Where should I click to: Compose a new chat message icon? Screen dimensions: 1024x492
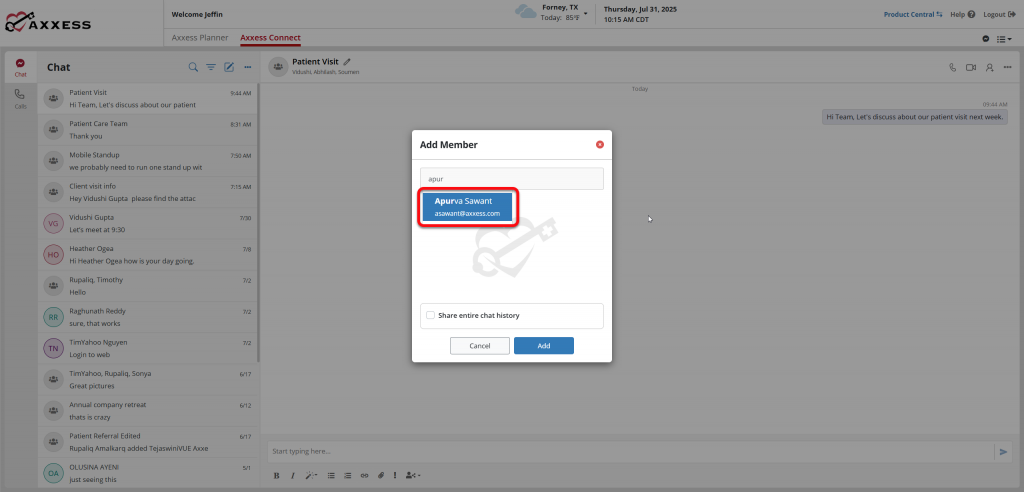(229, 67)
